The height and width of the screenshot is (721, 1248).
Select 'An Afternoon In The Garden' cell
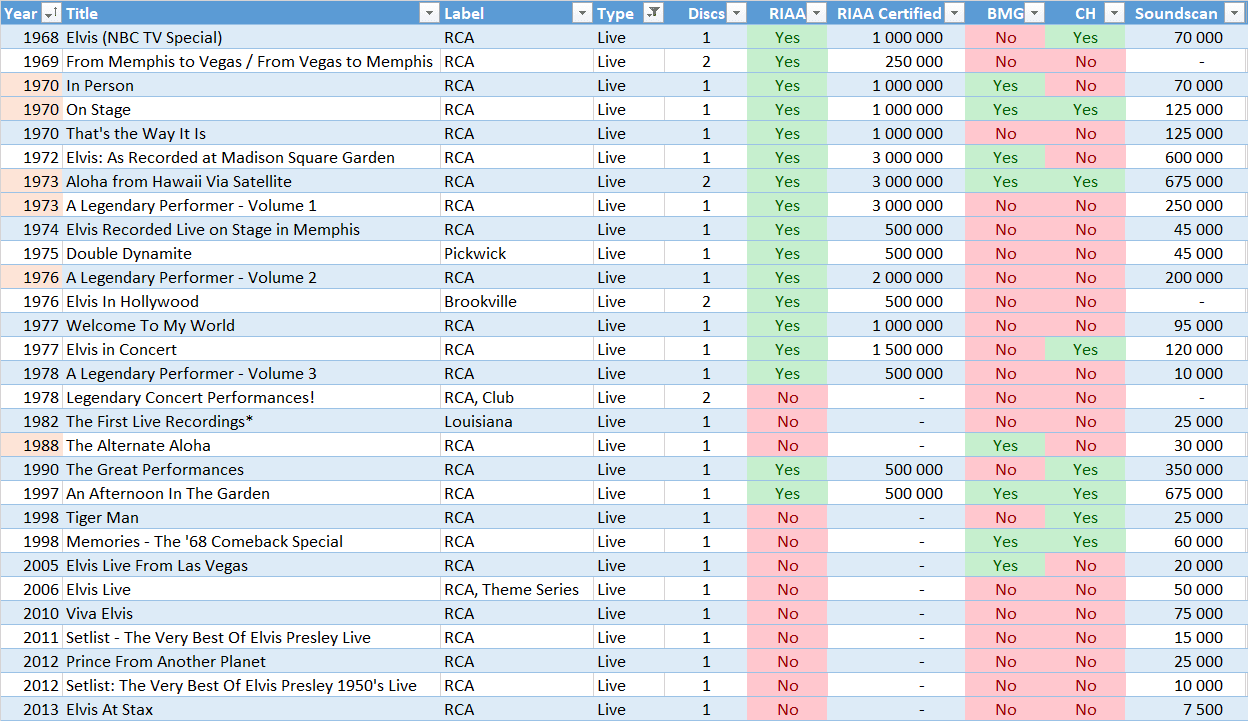[x=251, y=493]
